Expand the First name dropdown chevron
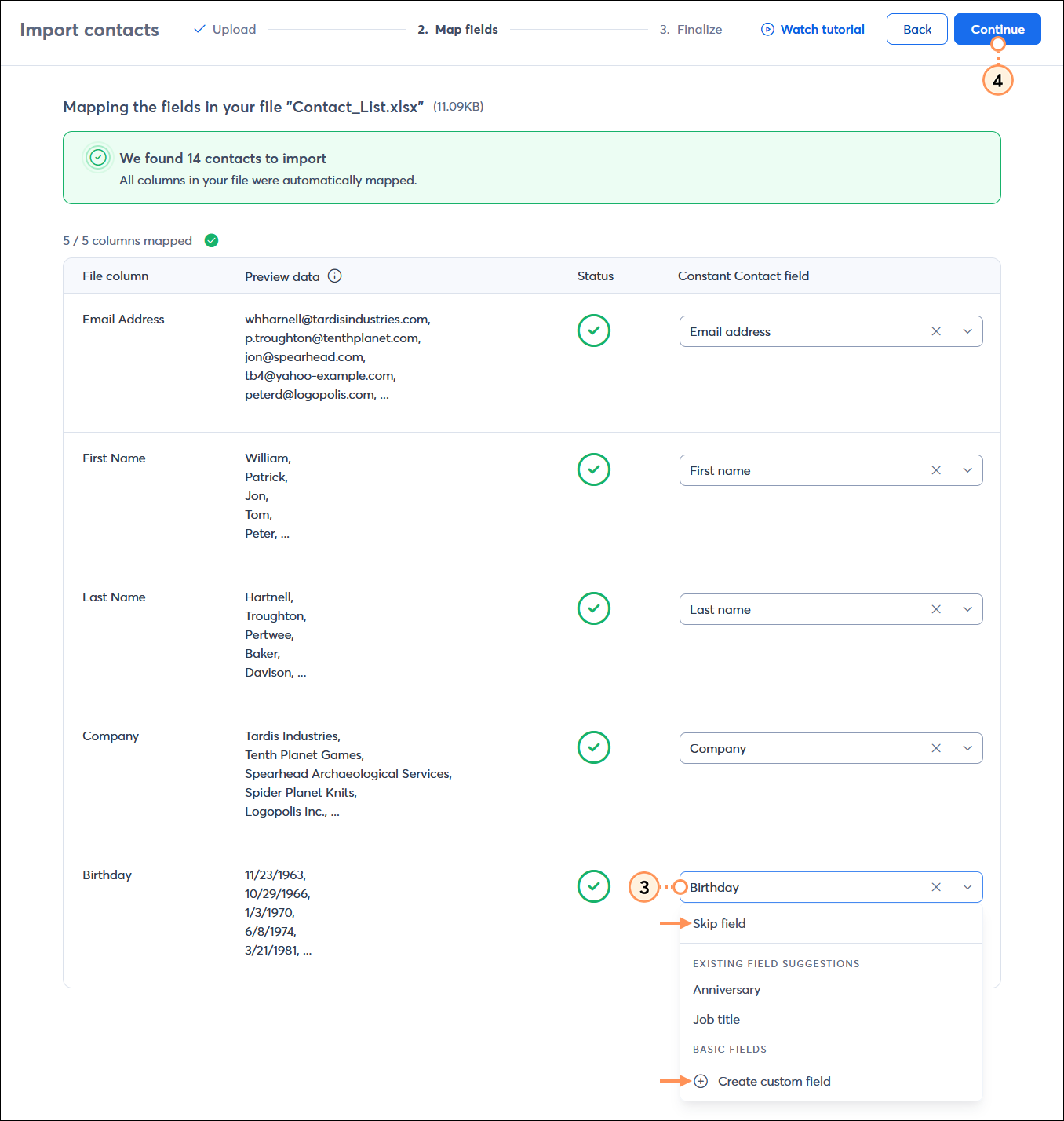Viewport: 1064px width, 1121px height. pos(967,469)
